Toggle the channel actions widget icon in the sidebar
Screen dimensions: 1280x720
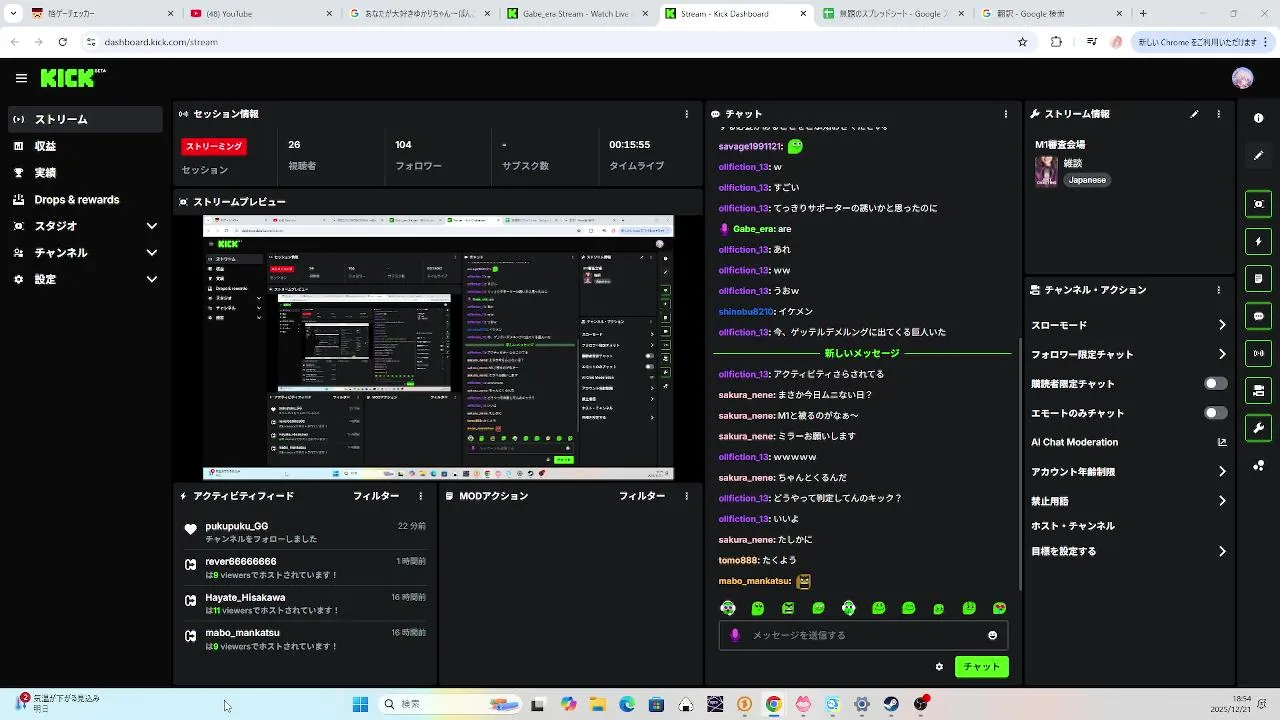point(1258,390)
